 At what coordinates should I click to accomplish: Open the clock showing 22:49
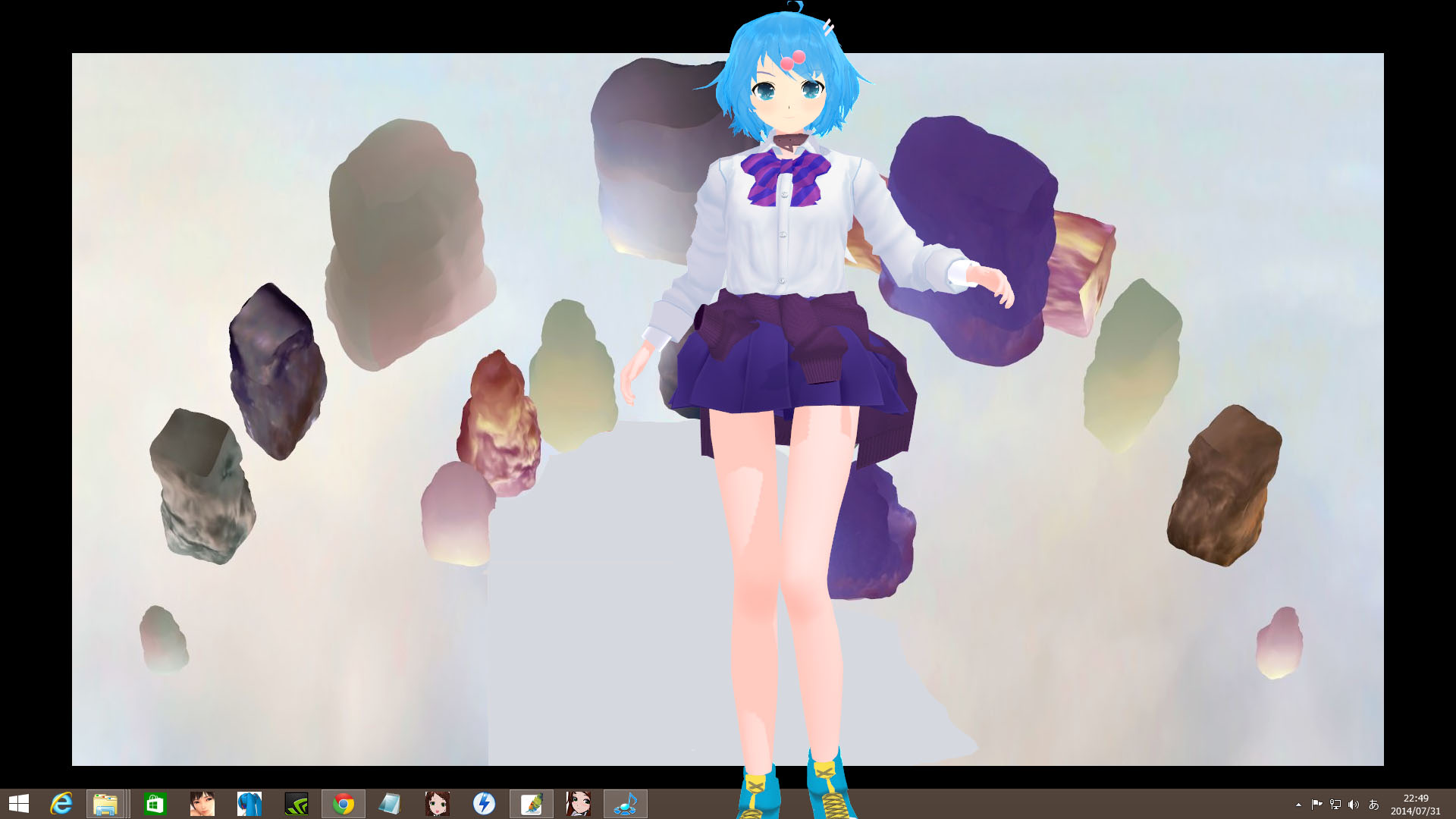(1416, 805)
